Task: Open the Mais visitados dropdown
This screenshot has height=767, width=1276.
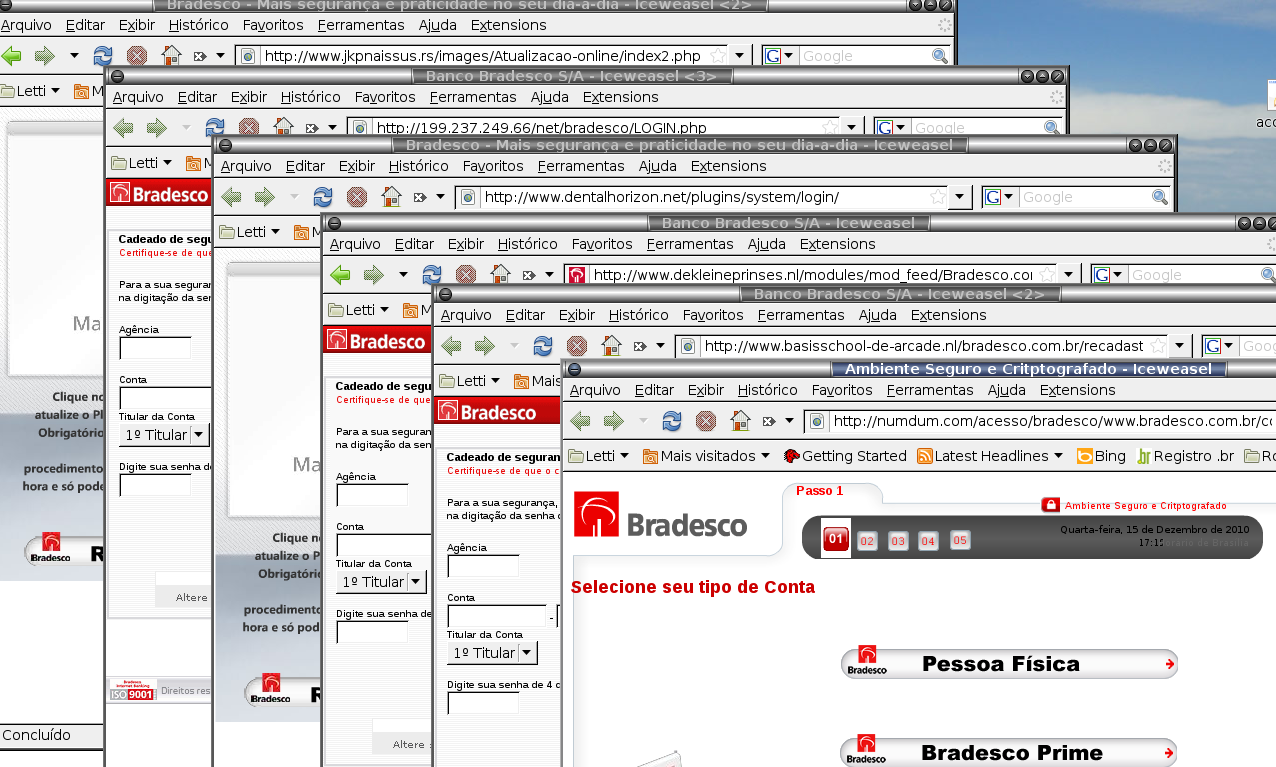Action: tap(706, 456)
